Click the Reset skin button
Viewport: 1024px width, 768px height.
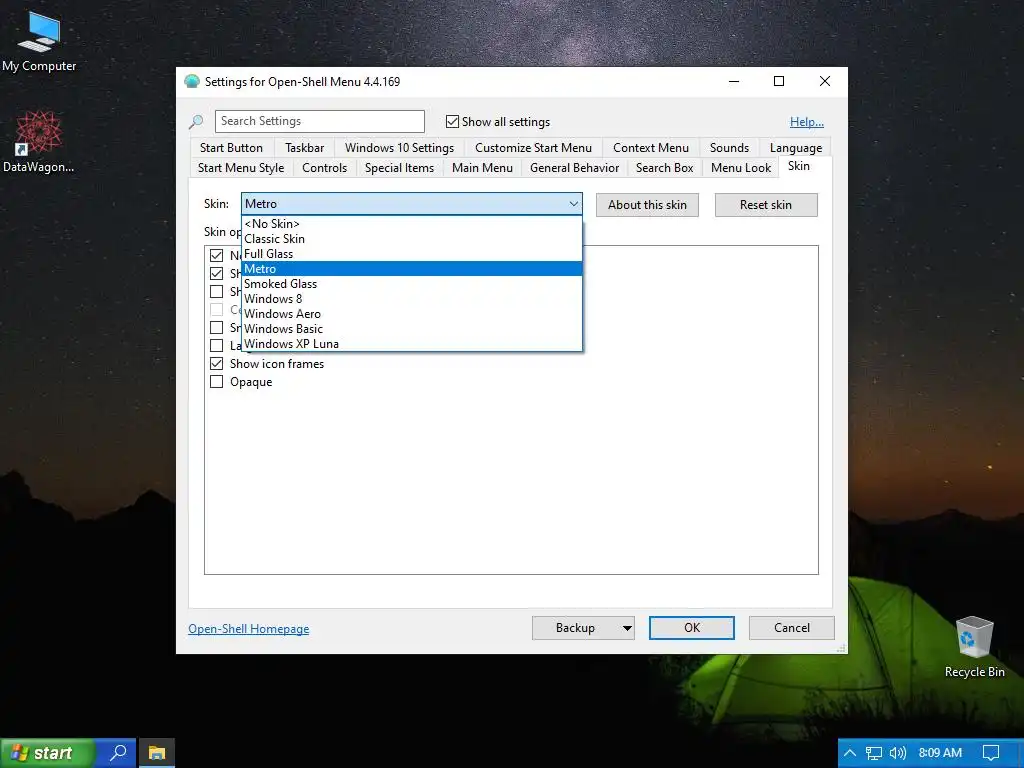[765, 205]
